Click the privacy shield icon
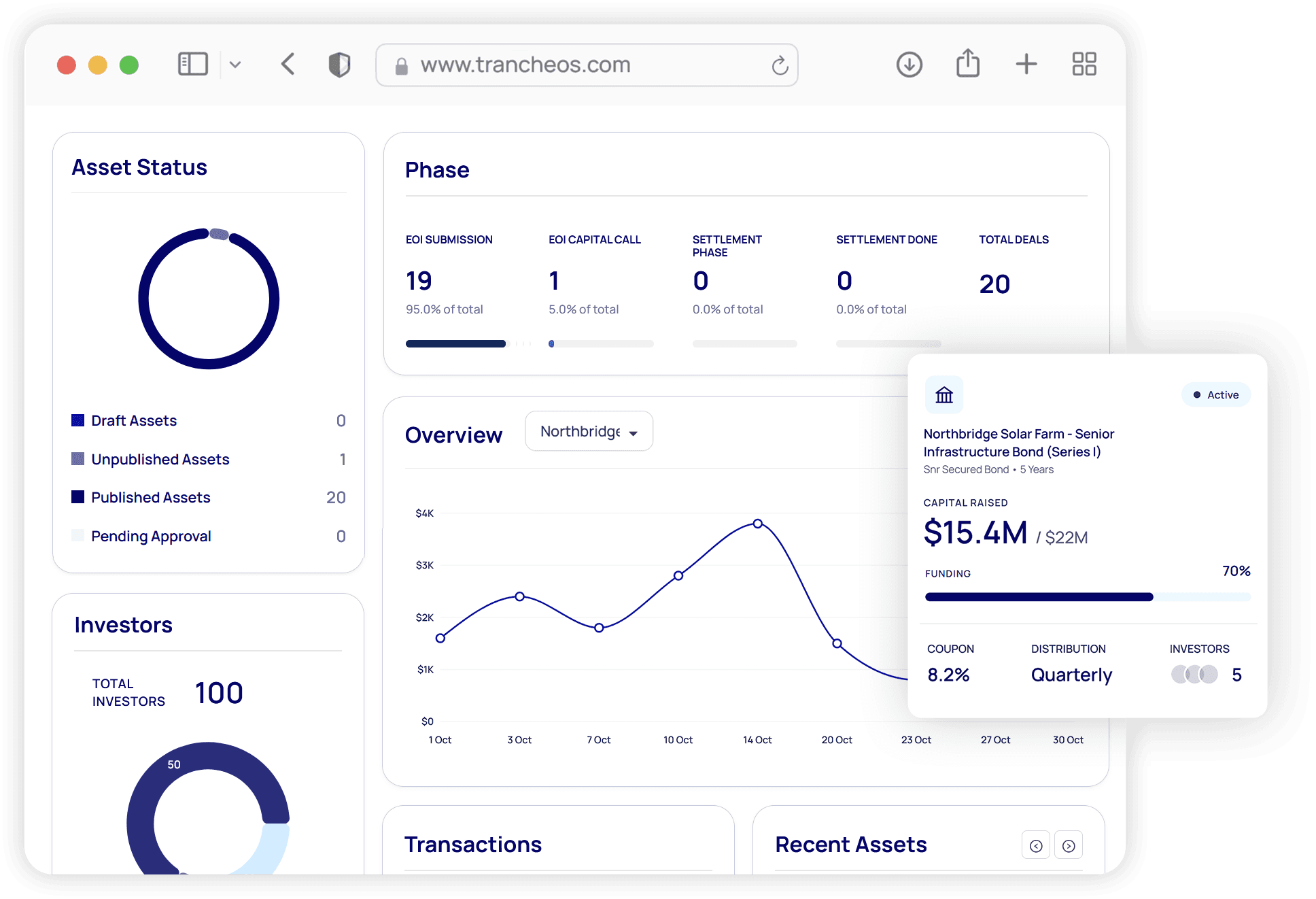Screen dimensions: 1316x899 [x=339, y=65]
